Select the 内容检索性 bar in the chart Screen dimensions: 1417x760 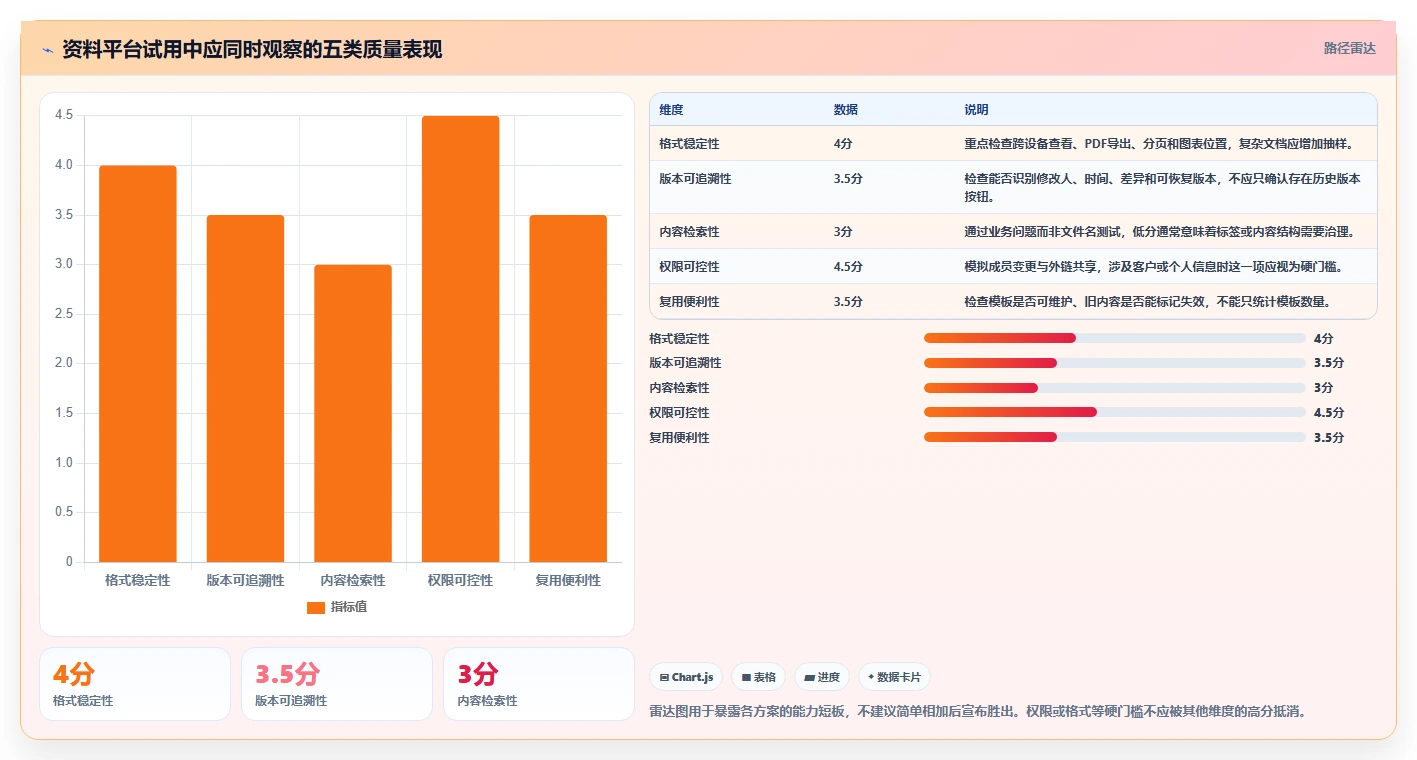click(353, 413)
